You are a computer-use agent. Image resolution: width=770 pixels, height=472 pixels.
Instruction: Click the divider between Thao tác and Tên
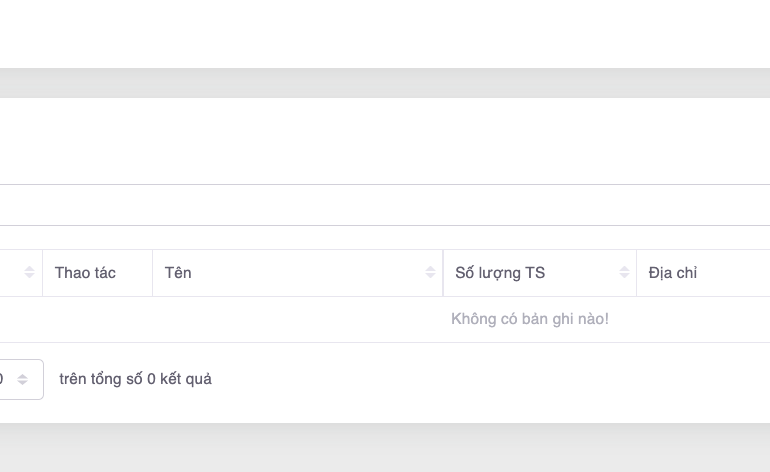(152, 273)
